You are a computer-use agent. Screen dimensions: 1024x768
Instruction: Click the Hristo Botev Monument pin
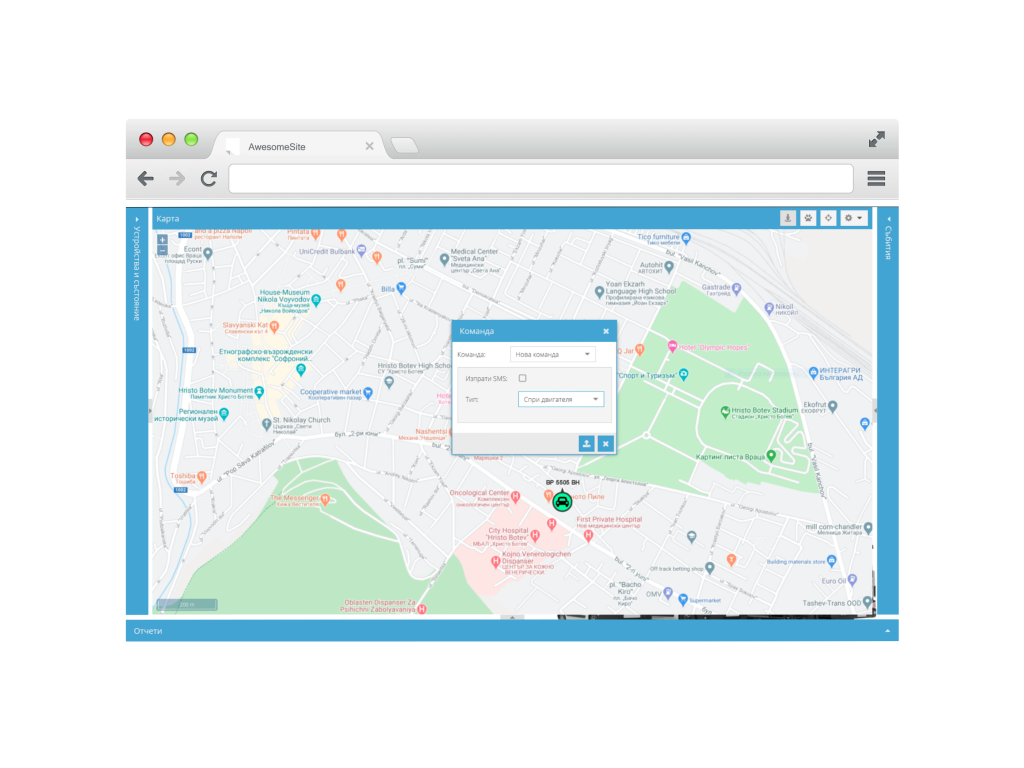[259, 392]
